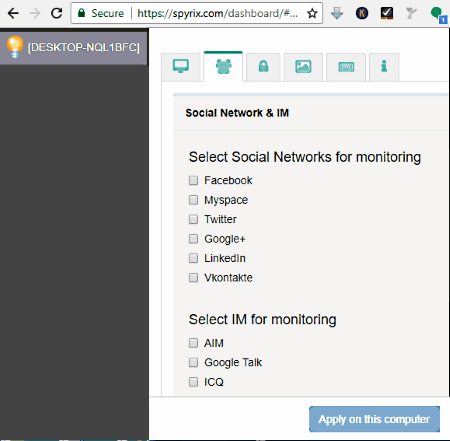Tick the ICQ checkbox

(x=193, y=382)
